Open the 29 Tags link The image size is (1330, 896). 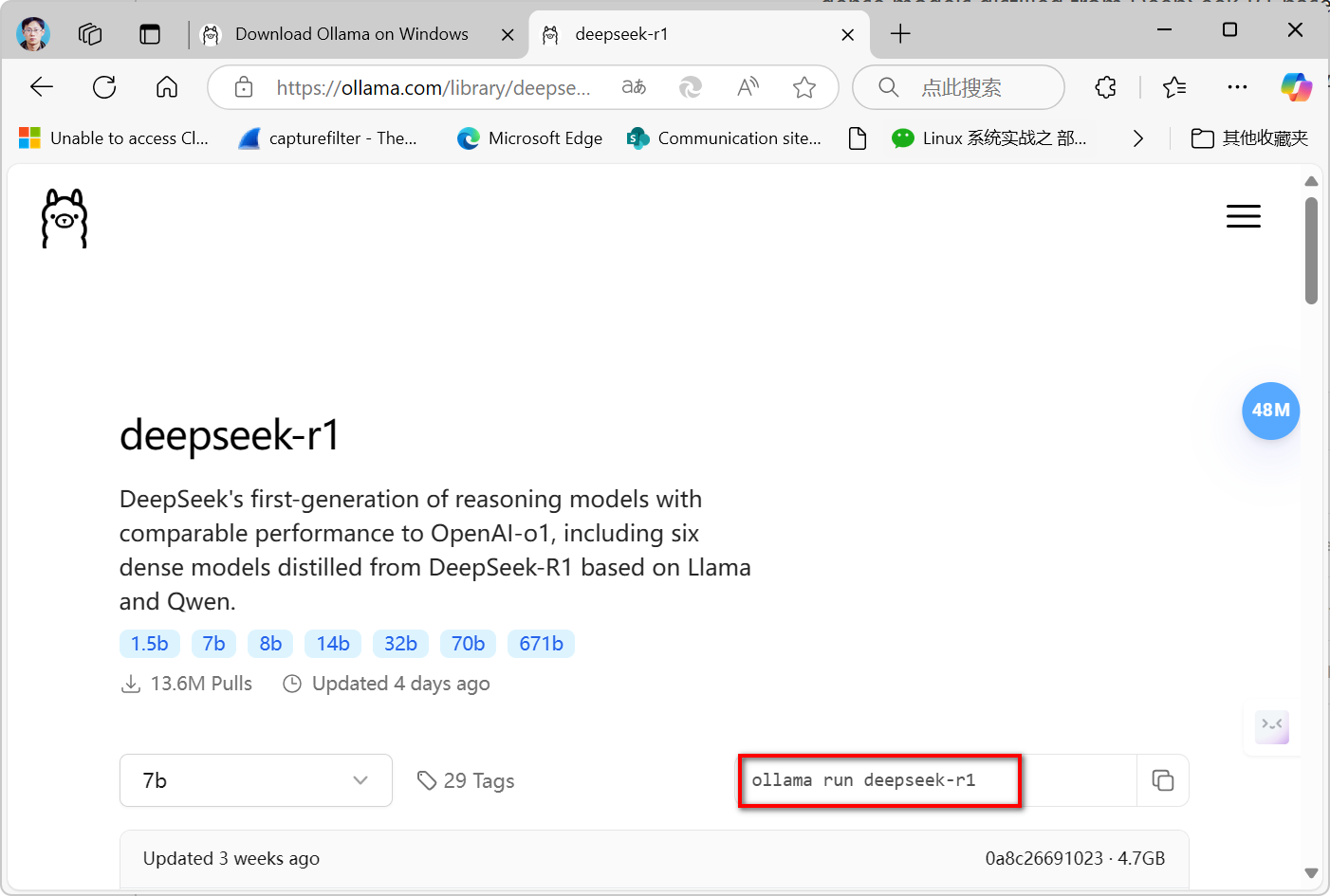466,780
